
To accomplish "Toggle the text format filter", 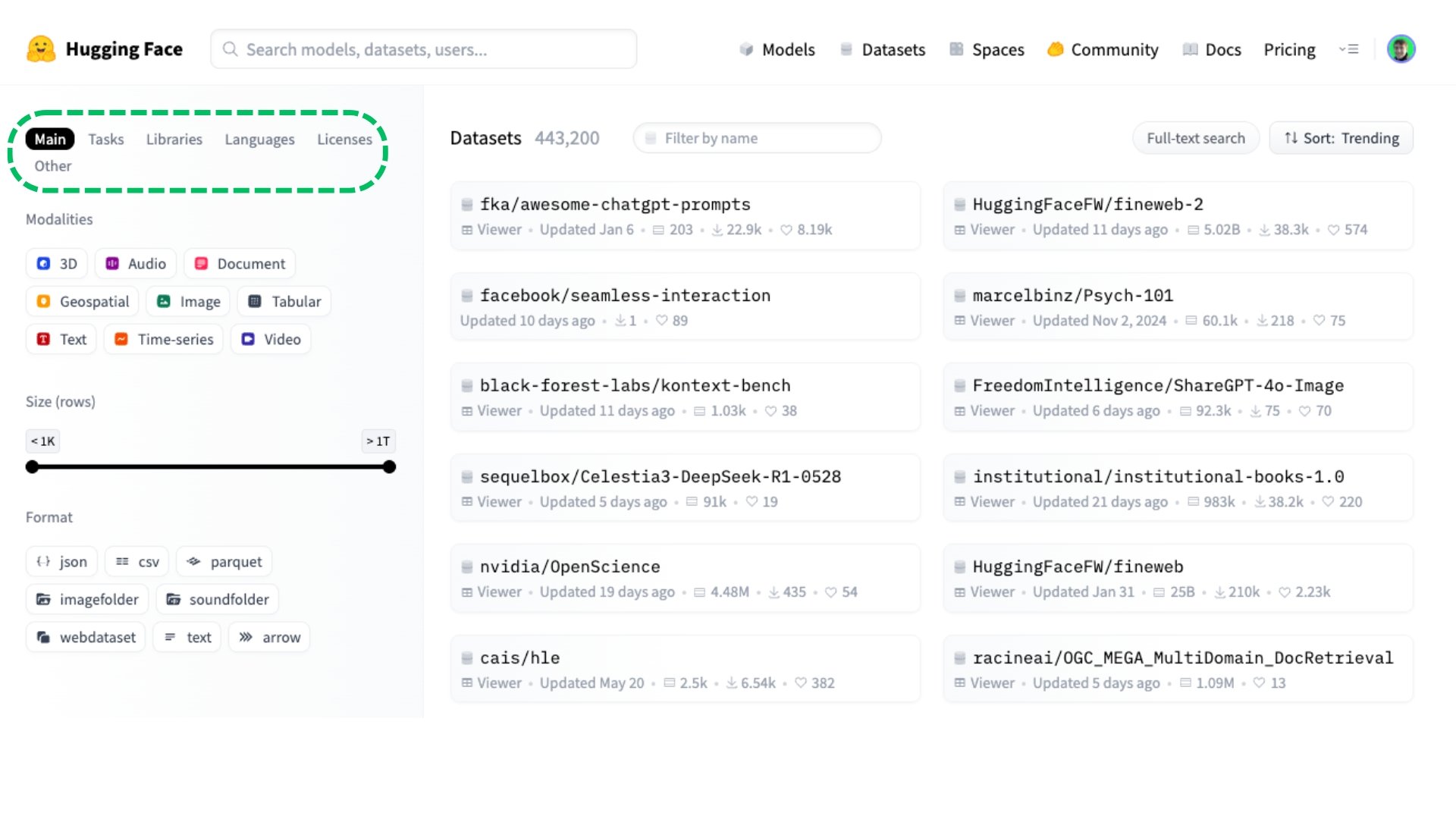I will [x=187, y=637].
